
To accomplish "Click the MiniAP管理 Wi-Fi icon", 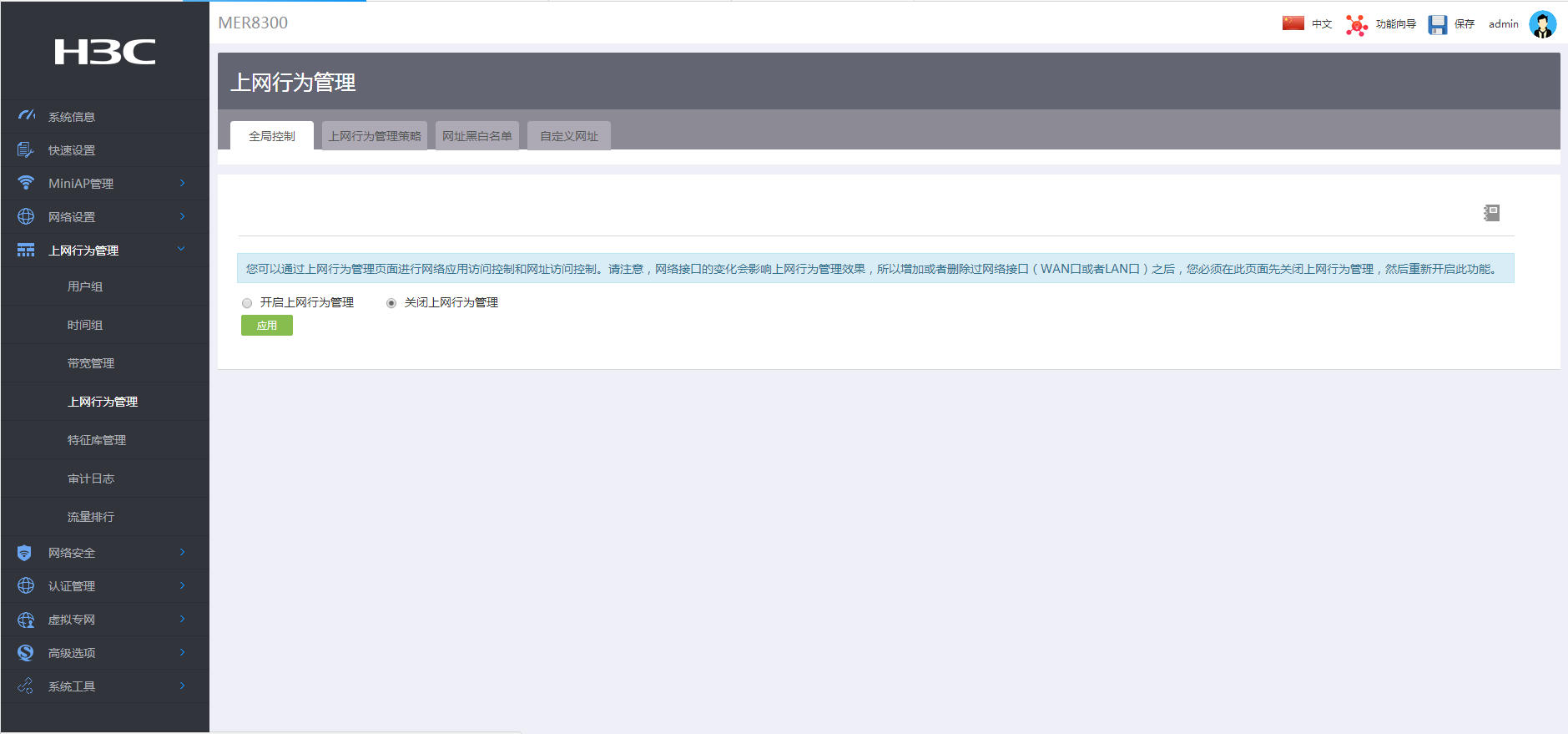I will [x=26, y=182].
